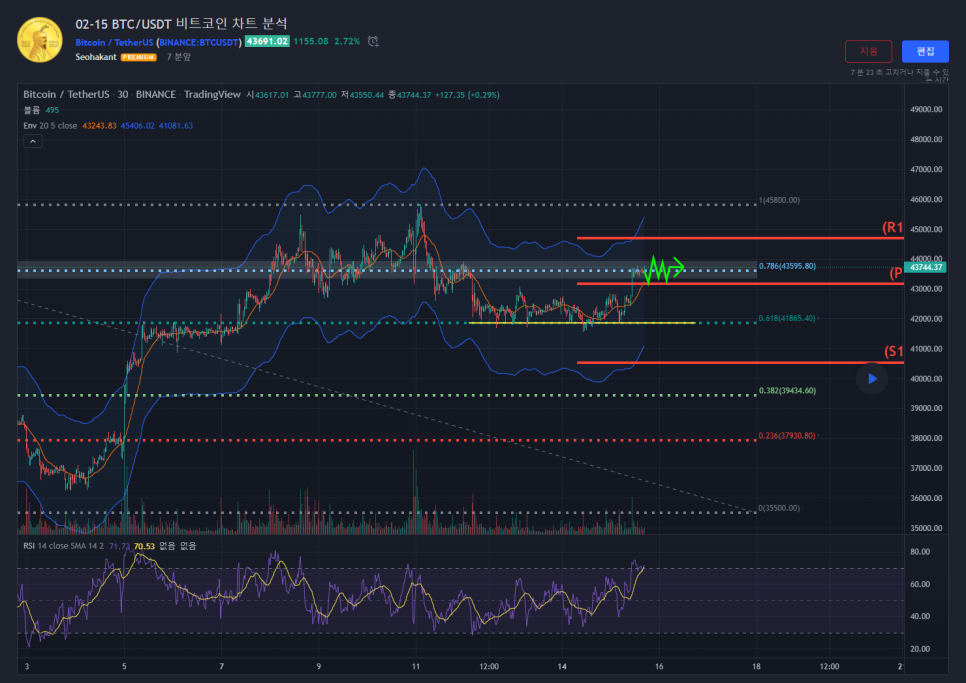Click the green zigzag arrow drawing

click(x=664, y=268)
